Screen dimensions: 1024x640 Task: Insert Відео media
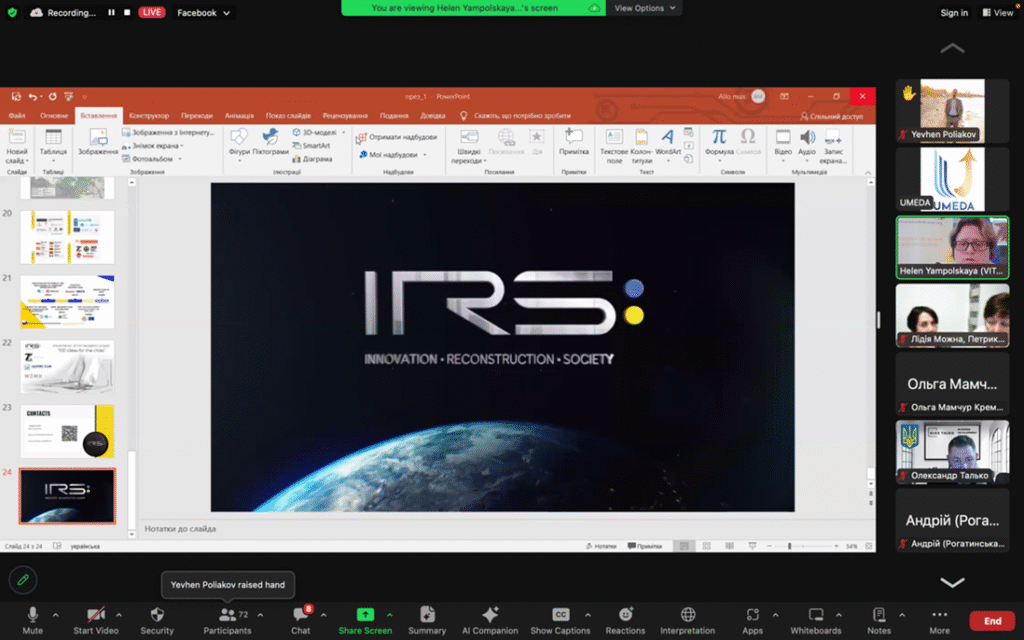782,142
